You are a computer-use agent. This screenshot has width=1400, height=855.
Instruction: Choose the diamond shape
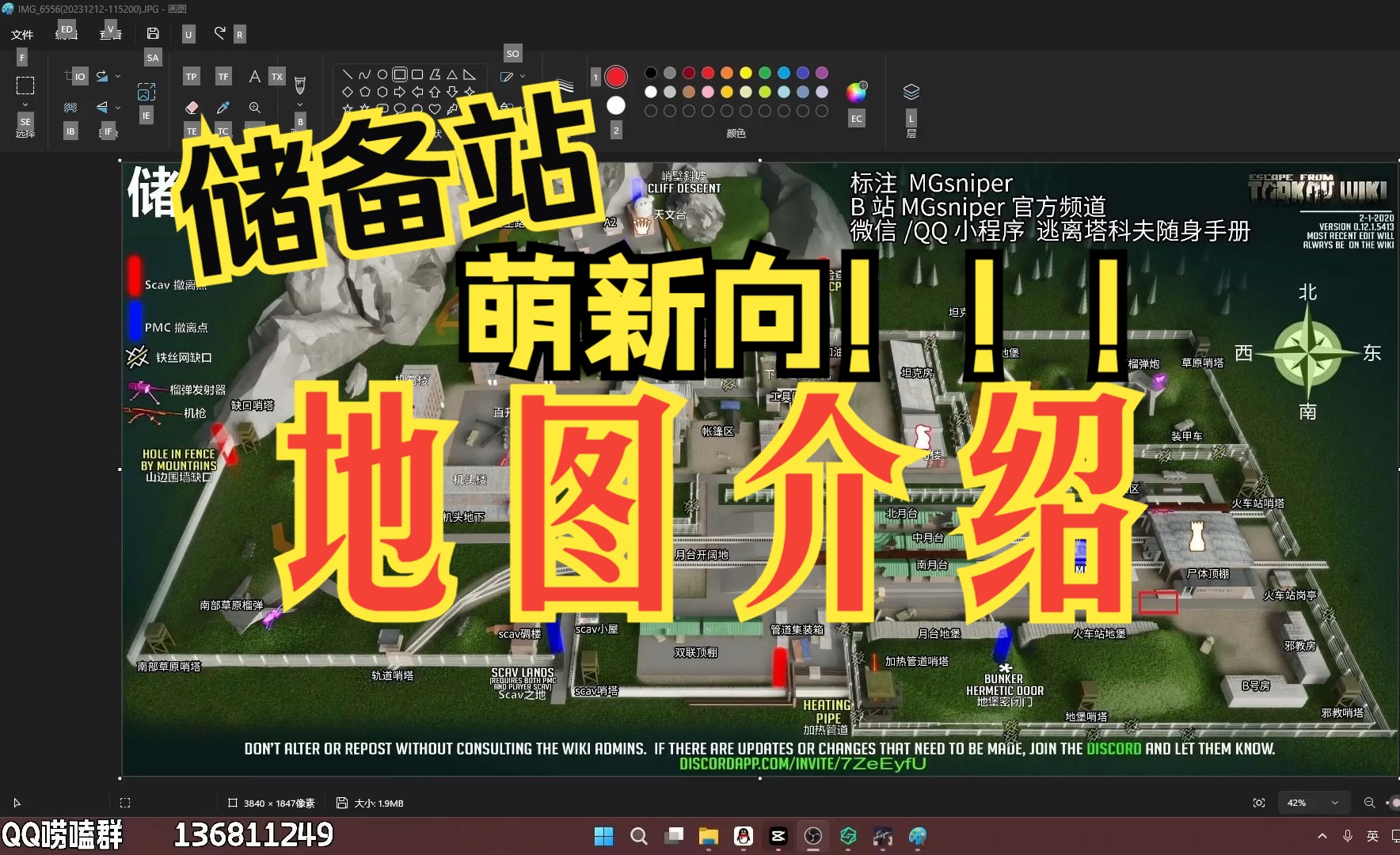(x=348, y=92)
